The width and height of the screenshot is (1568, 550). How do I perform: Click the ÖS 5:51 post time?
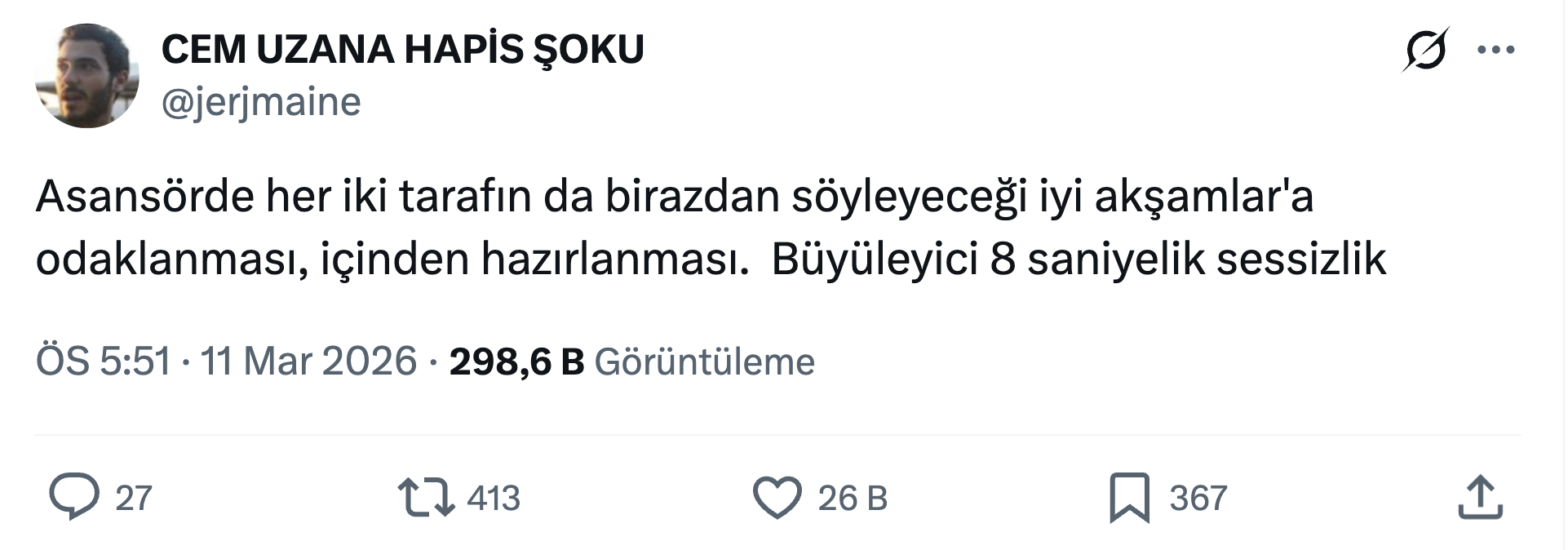coord(104,361)
